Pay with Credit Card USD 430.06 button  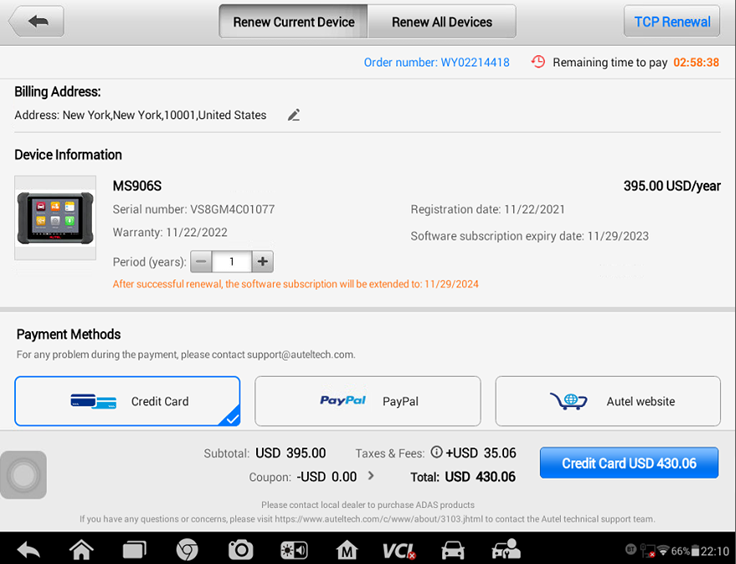click(x=629, y=463)
